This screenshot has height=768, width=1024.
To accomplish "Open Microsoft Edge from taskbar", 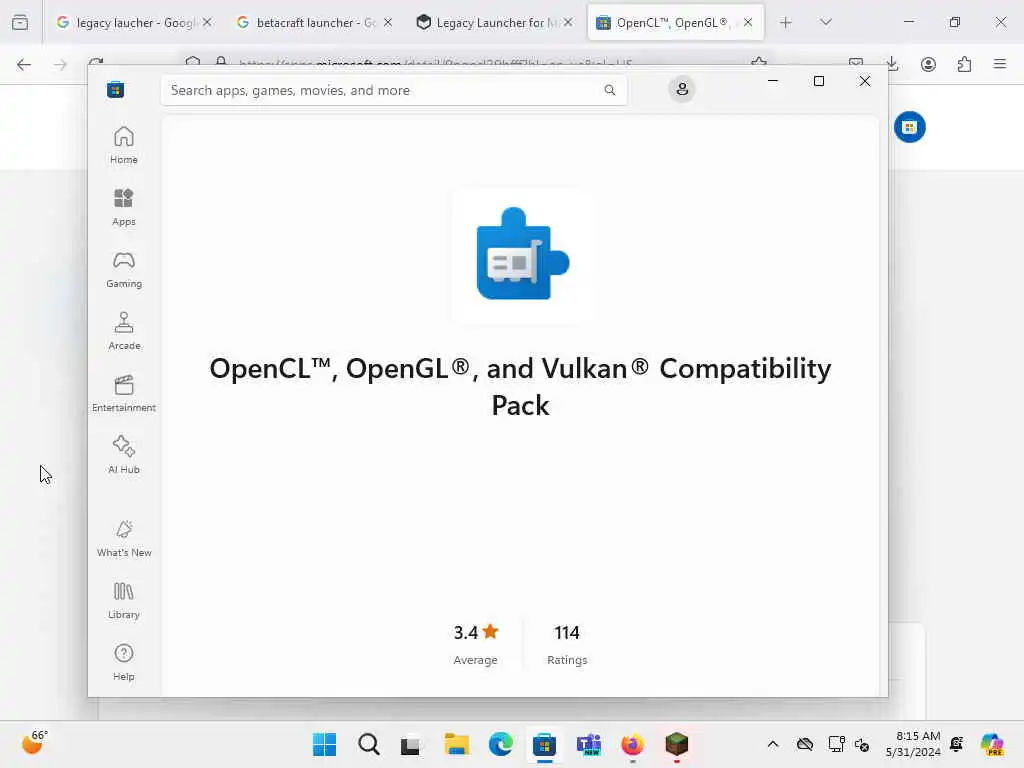I will (500, 744).
